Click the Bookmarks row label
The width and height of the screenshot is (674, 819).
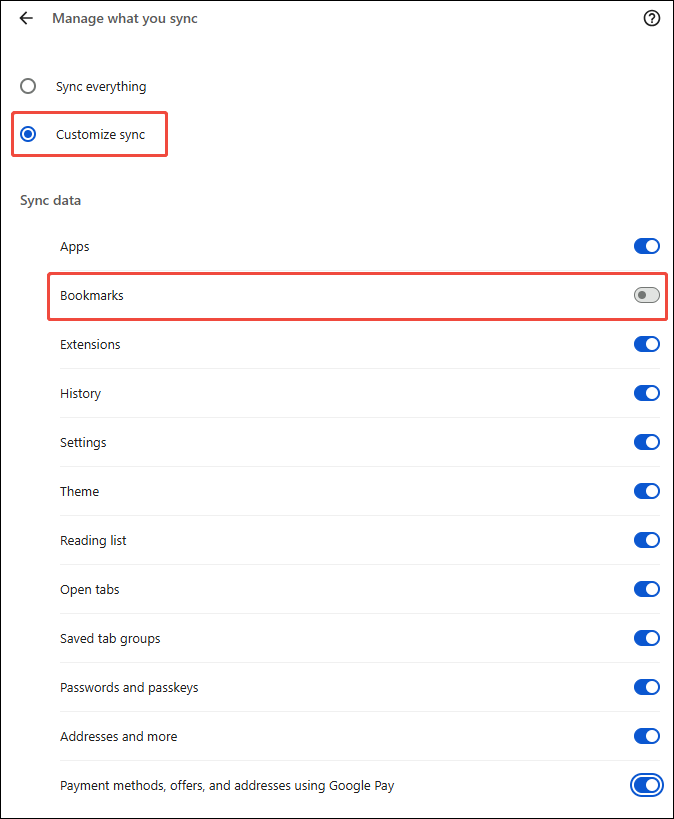pyautogui.click(x=92, y=296)
